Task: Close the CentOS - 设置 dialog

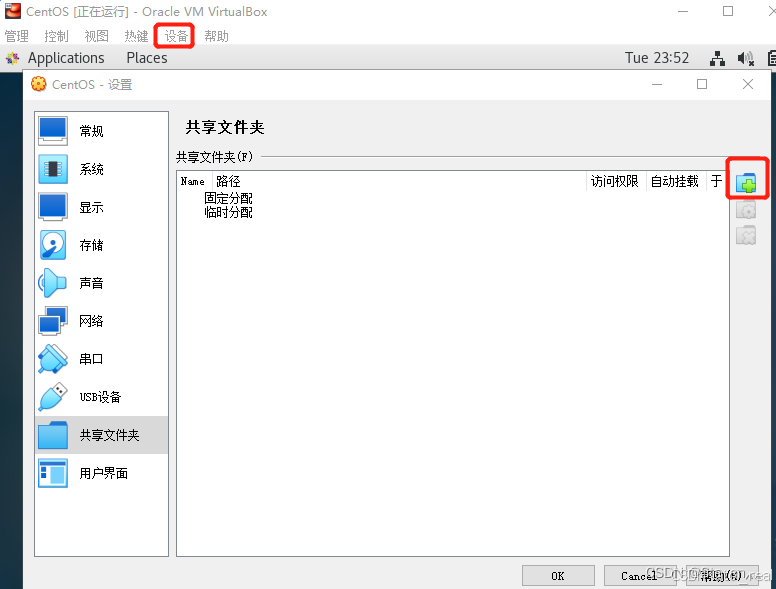Action: pos(748,84)
